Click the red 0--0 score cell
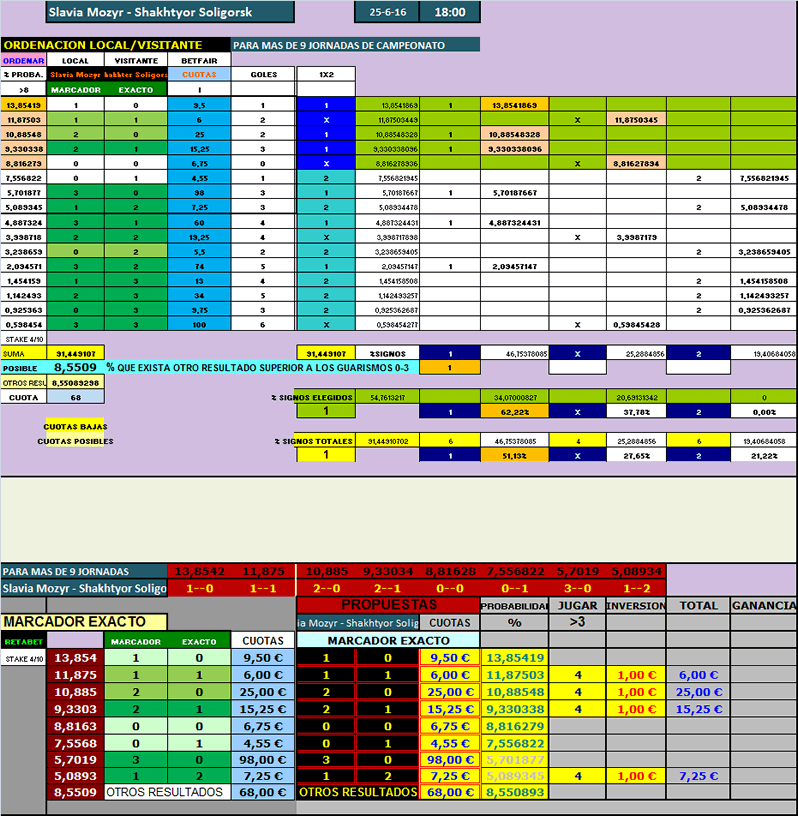This screenshot has width=798, height=816. [x=450, y=589]
